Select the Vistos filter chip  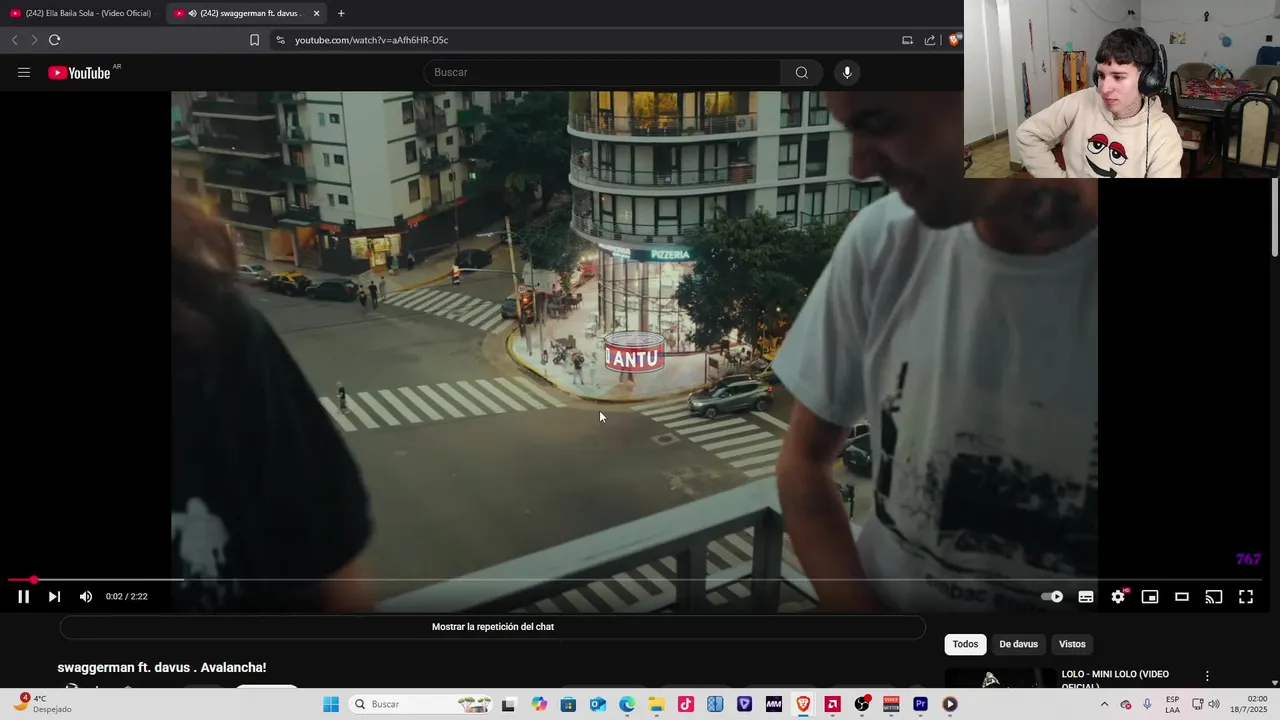coord(1072,644)
